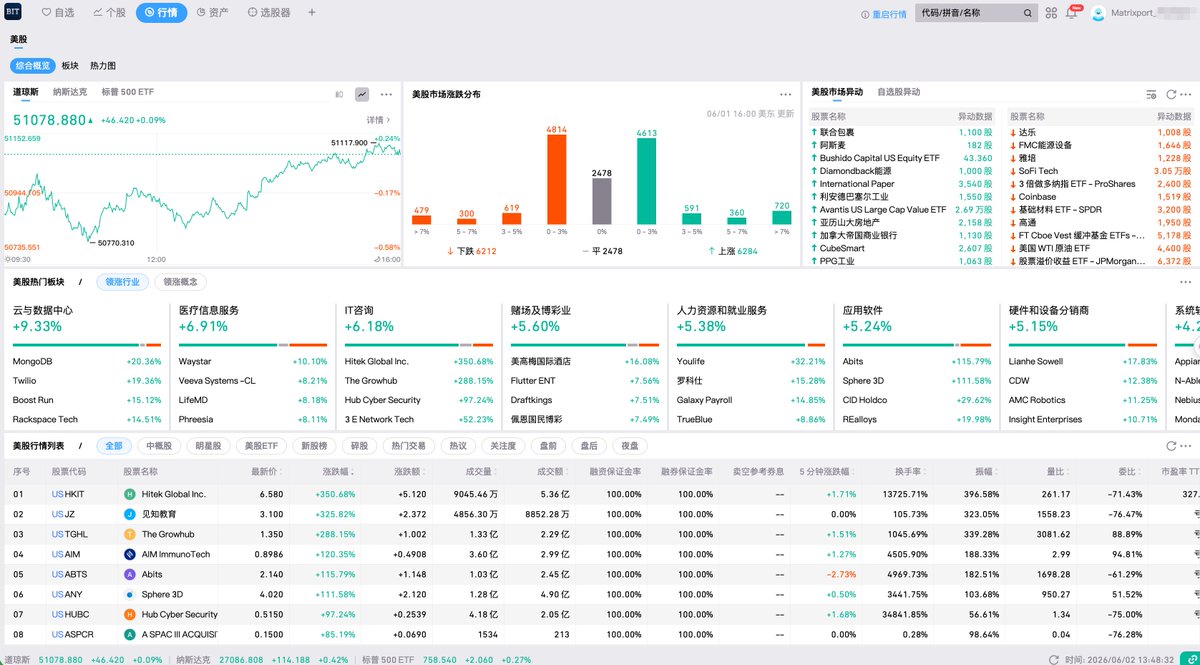The height and width of the screenshot is (665, 1200).
Task: Open 详情 for the Dow Jones index
Action: 379,120
